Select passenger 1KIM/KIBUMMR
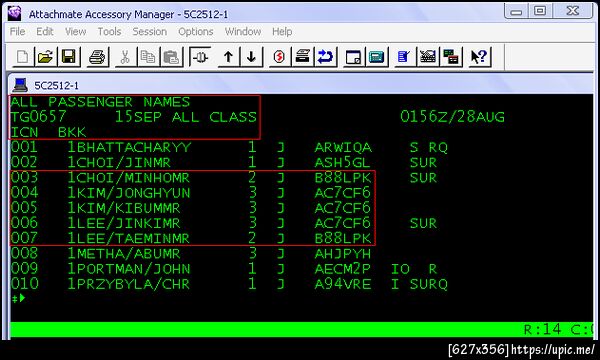 (124, 208)
